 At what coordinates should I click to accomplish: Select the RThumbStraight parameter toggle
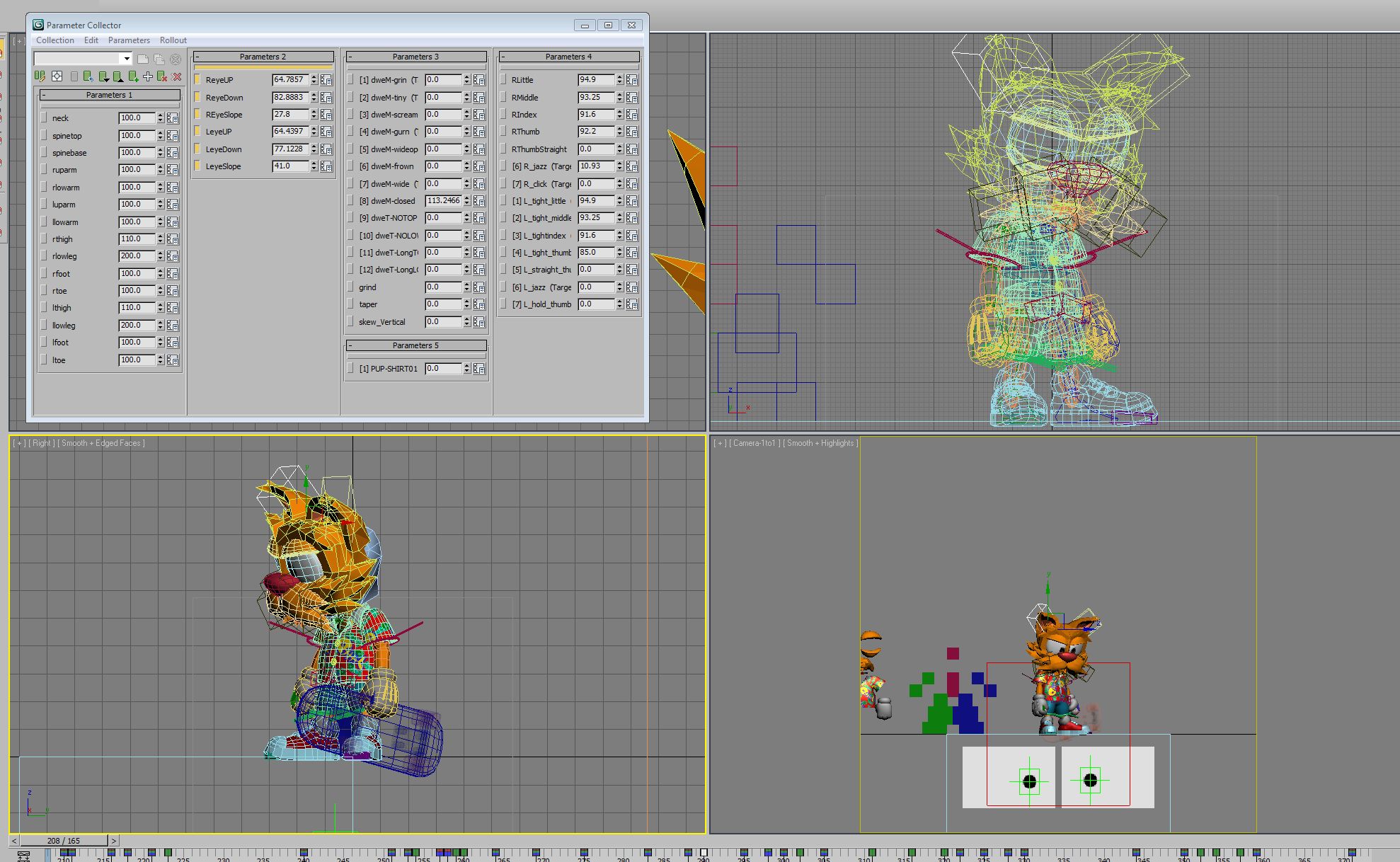503,149
